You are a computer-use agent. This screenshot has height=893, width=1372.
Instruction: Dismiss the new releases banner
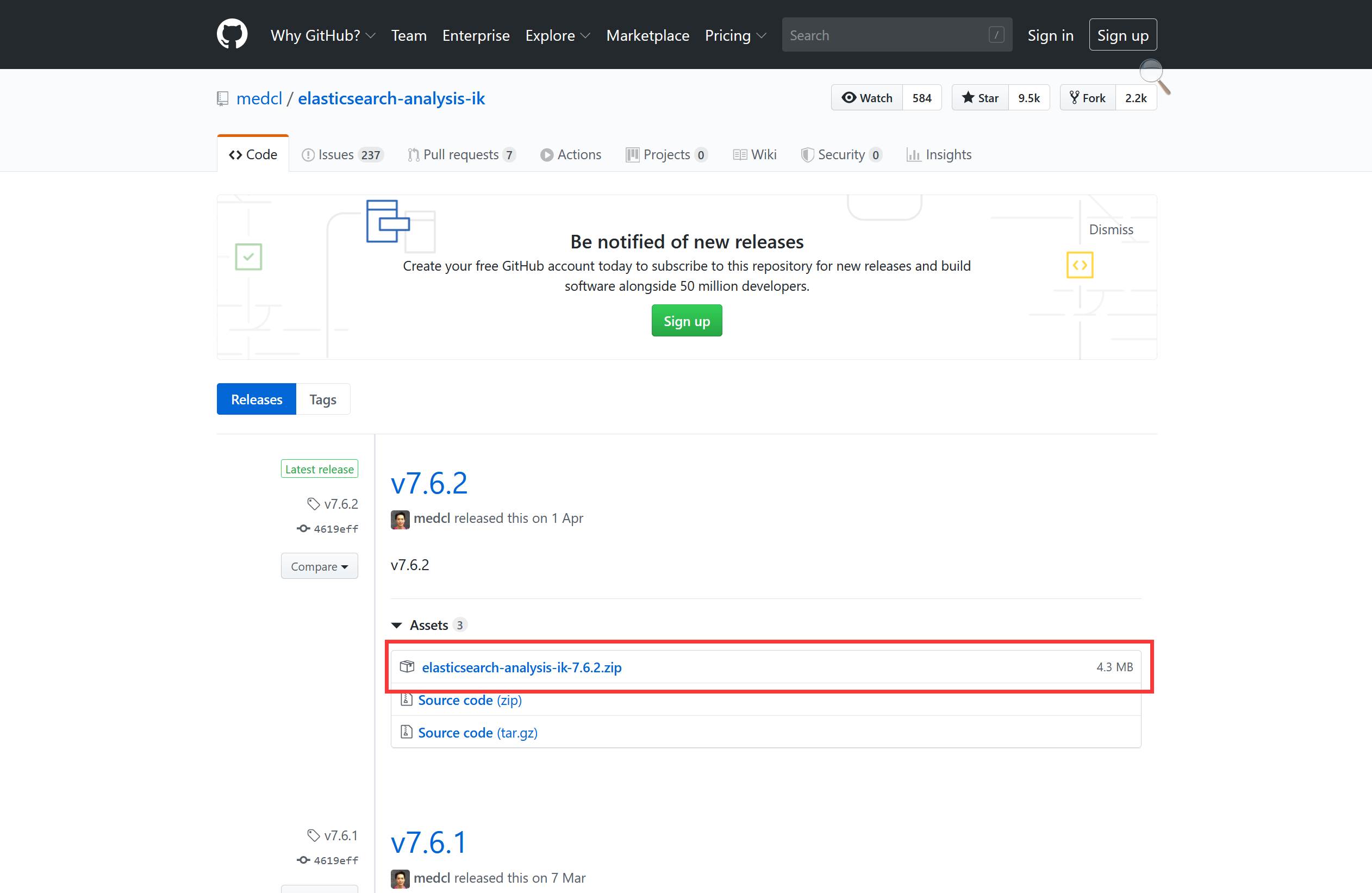click(1111, 229)
